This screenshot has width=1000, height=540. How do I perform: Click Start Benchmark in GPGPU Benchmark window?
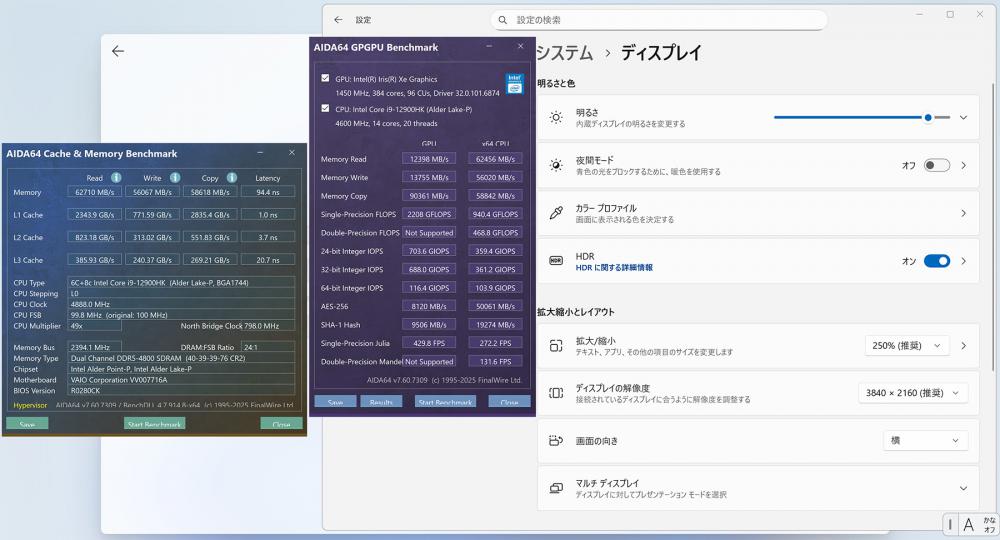click(445, 402)
